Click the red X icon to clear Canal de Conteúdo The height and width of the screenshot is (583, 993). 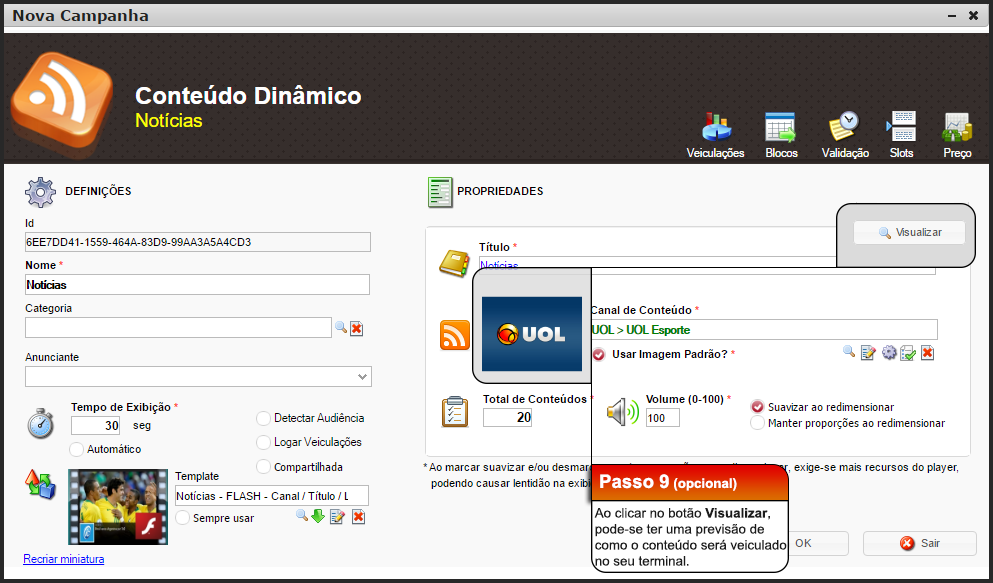pos(927,353)
